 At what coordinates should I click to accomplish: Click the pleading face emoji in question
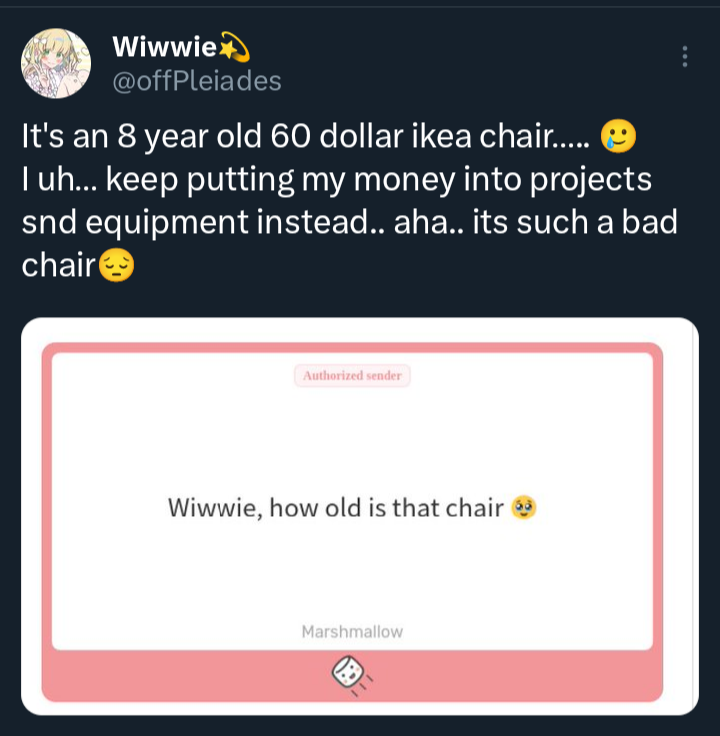[x=523, y=507]
